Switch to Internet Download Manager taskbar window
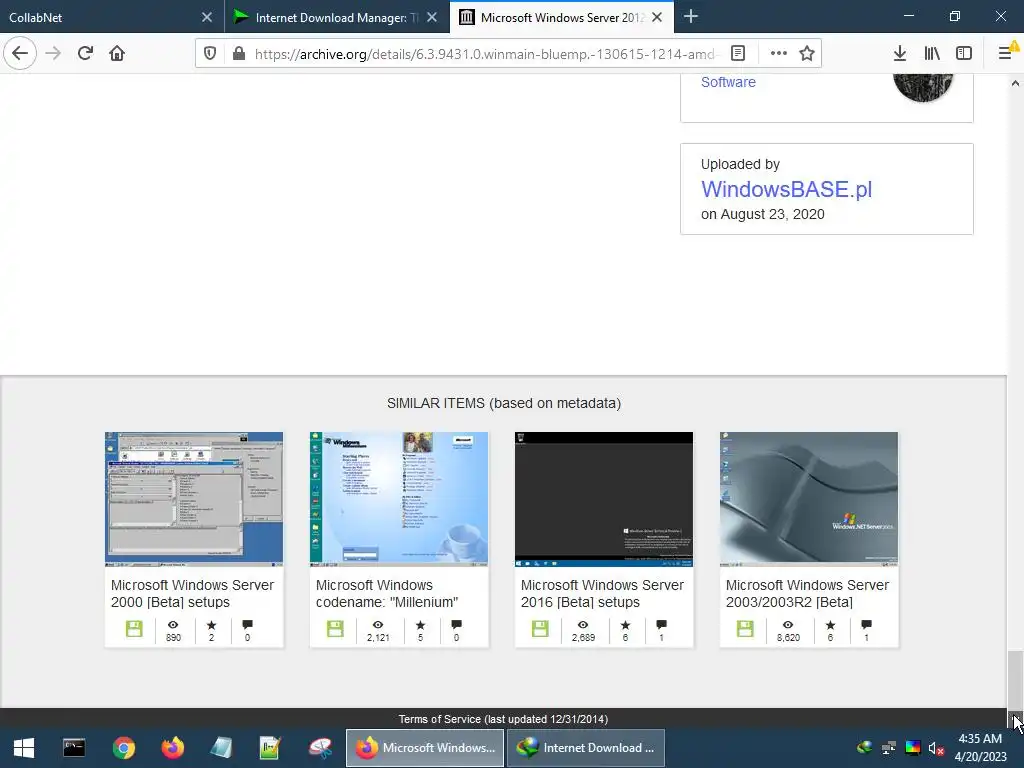 tap(585, 748)
